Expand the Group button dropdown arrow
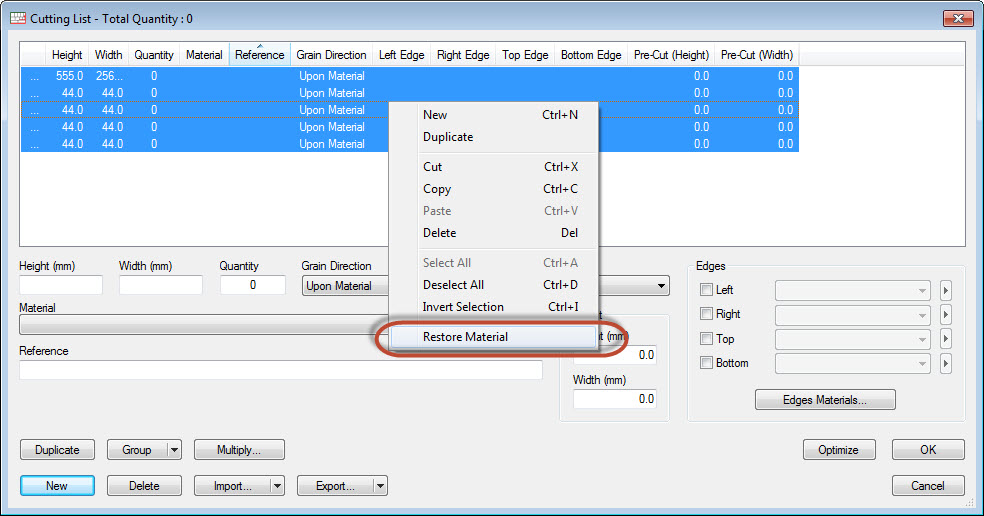 174,449
